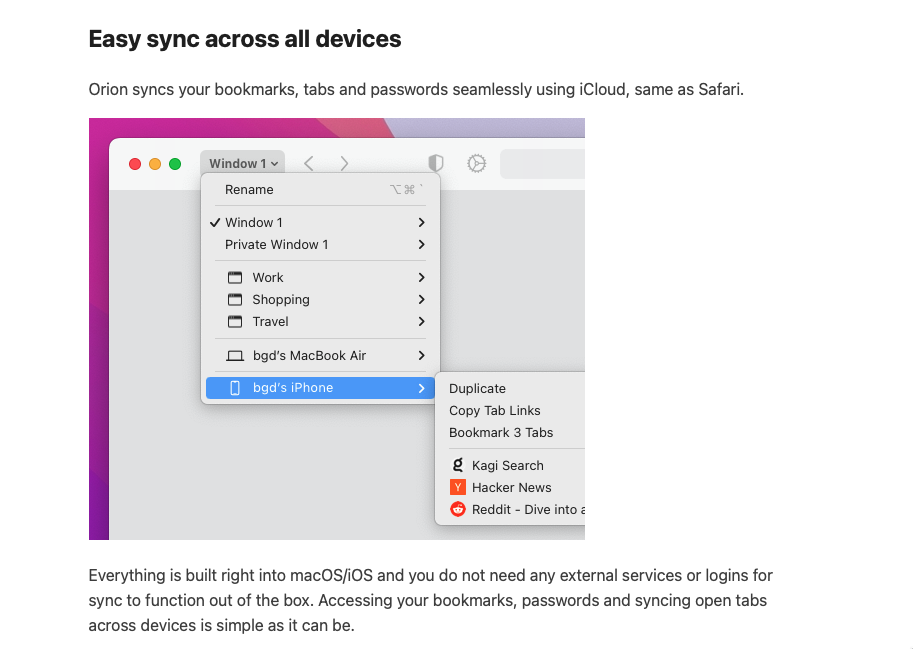The image size is (913, 649).
Task: Expand the Private Window 1 submenu arrow
Action: coord(421,245)
